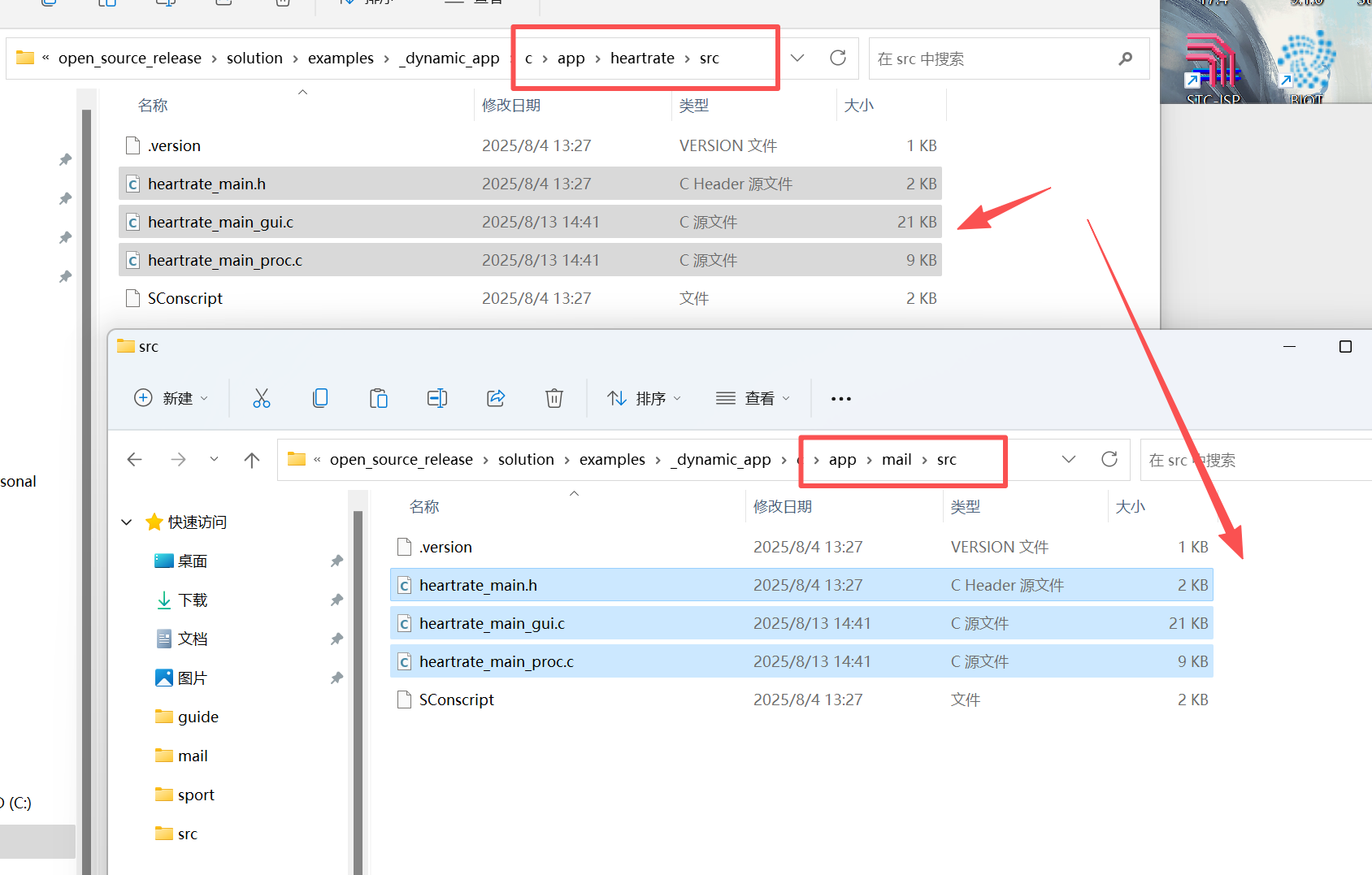Unpin 下载 from Quick Access
The height and width of the screenshot is (875, 1372).
[337, 600]
